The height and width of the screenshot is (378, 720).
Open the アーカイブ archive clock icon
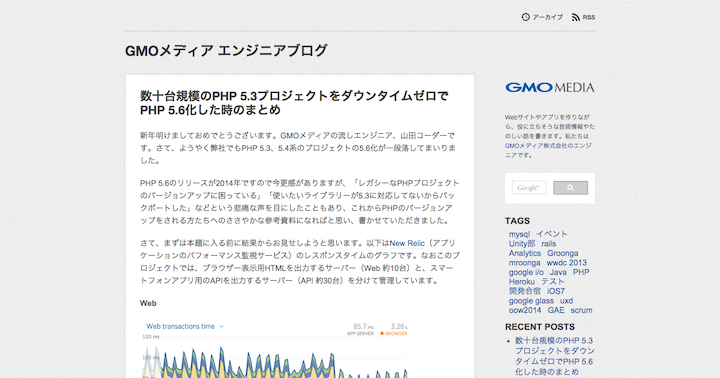point(525,17)
